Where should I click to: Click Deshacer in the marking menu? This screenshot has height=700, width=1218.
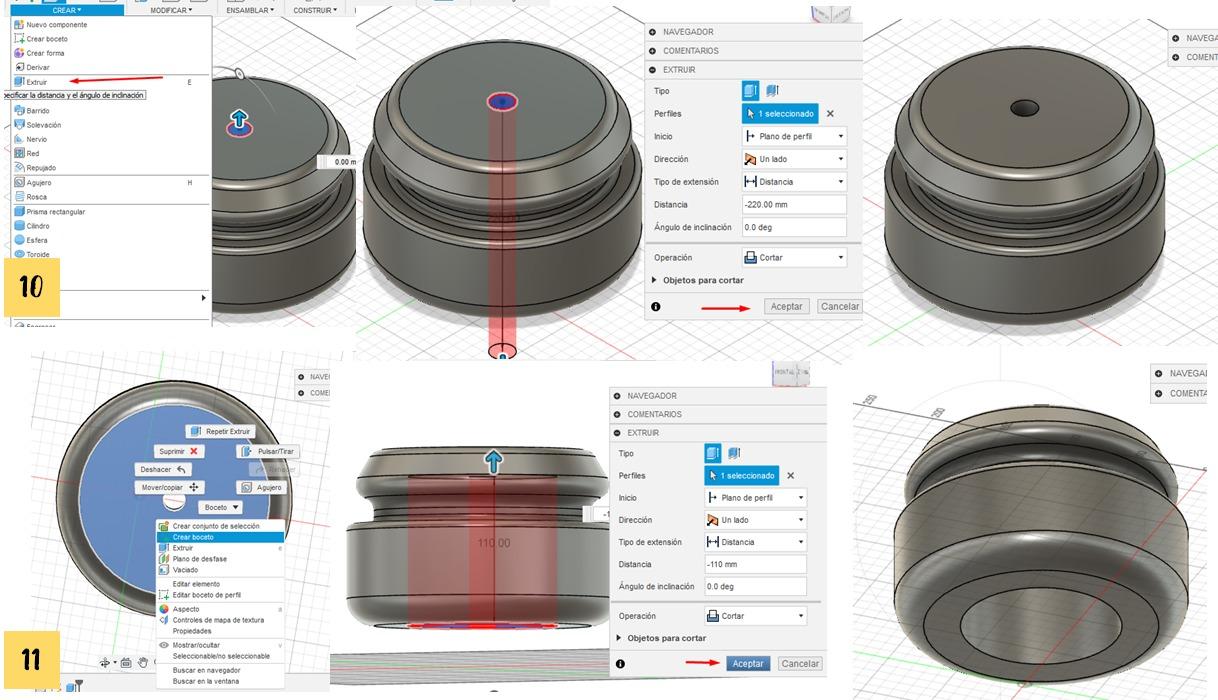pyautogui.click(x=163, y=470)
